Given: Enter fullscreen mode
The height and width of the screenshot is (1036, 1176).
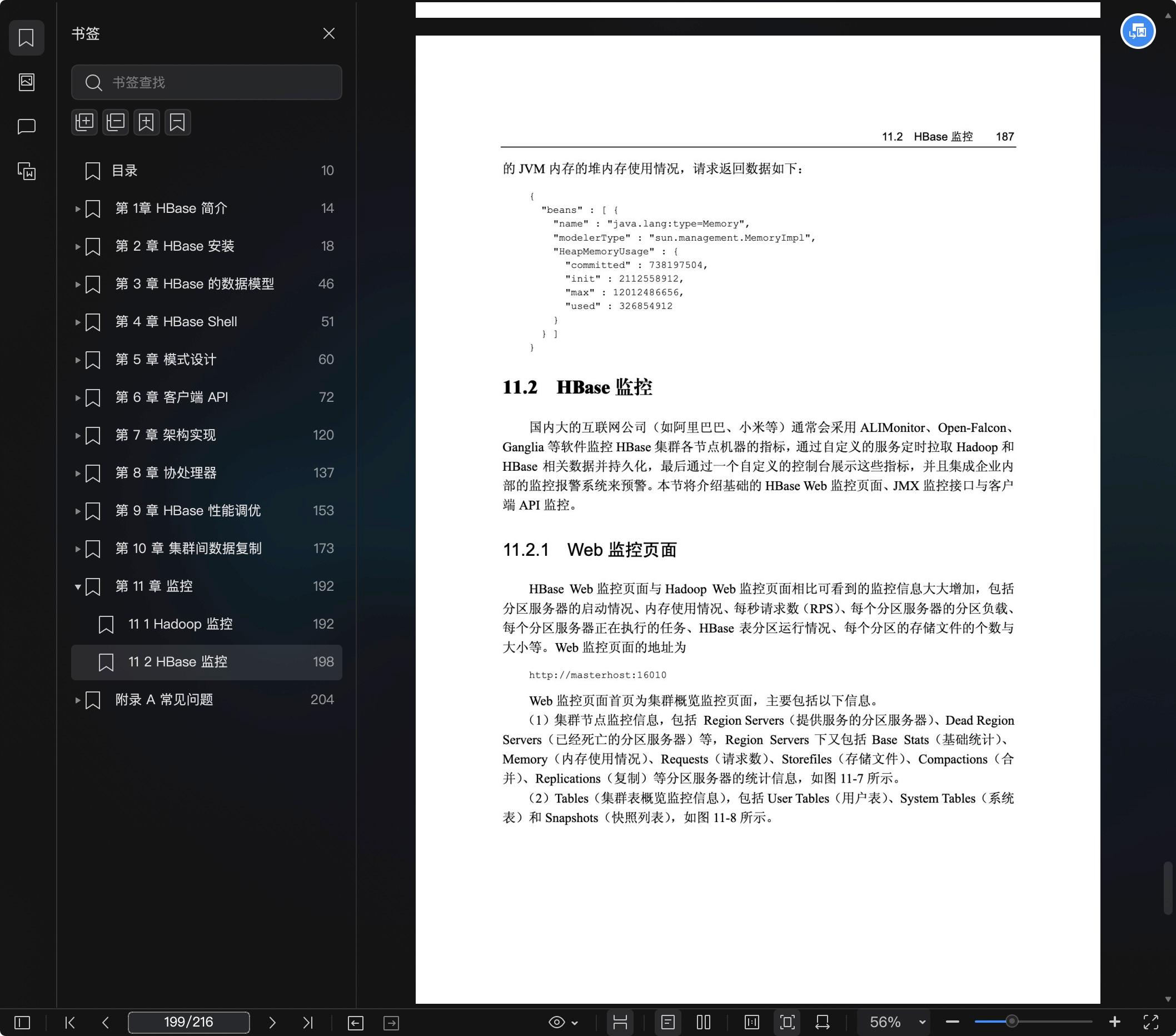Looking at the screenshot, I should 1150,1022.
